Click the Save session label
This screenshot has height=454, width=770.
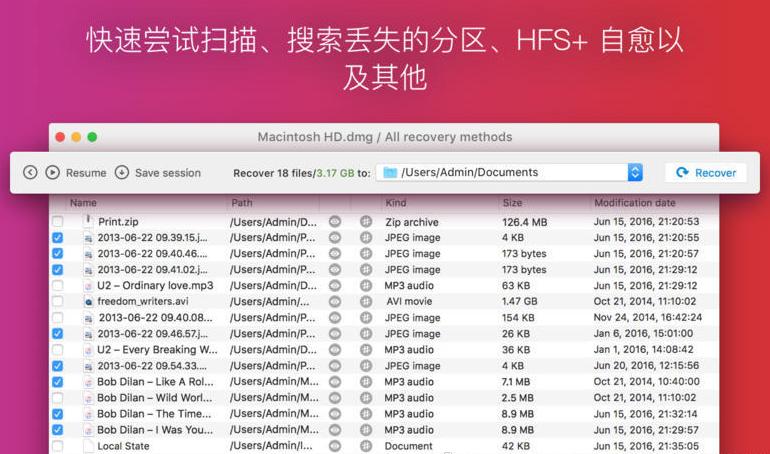(167, 173)
